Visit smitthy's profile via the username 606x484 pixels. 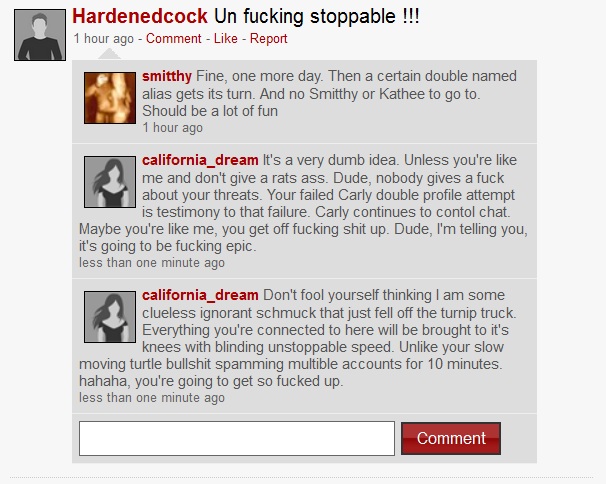[x=167, y=76]
